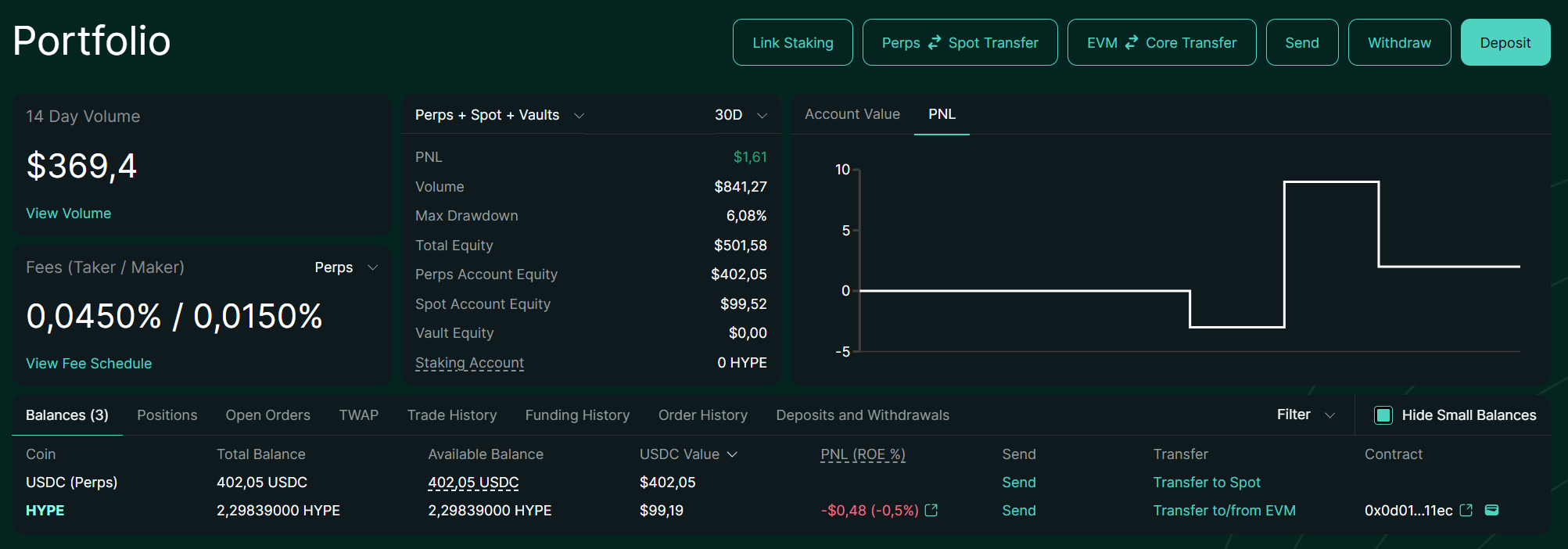Open the 30D time range dropdown
This screenshot has width=1568, height=549.
pyautogui.click(x=741, y=115)
